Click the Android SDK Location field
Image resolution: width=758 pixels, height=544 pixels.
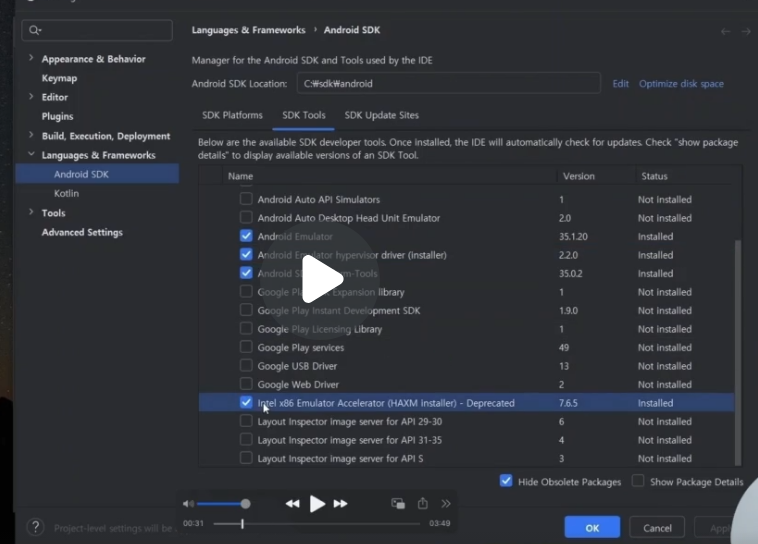[449, 83]
